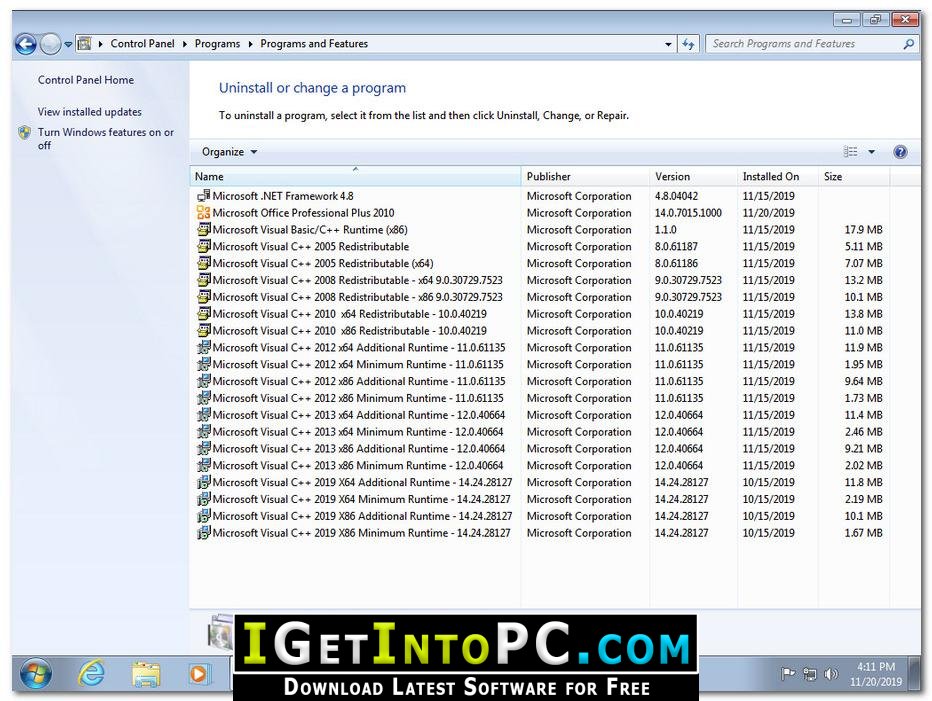The width and height of the screenshot is (932, 701).
Task: Click the magnifier search icon
Action: pos(908,43)
